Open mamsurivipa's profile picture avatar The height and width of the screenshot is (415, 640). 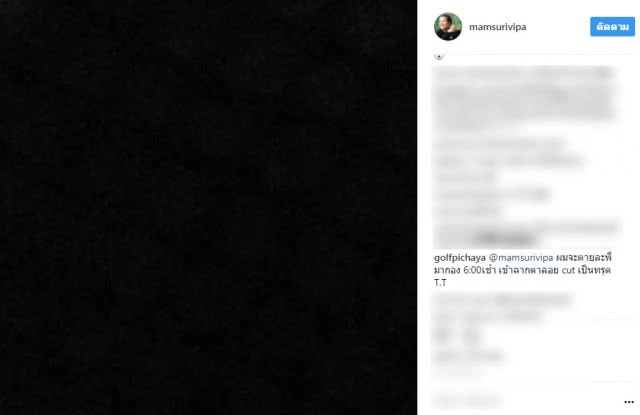[448, 27]
